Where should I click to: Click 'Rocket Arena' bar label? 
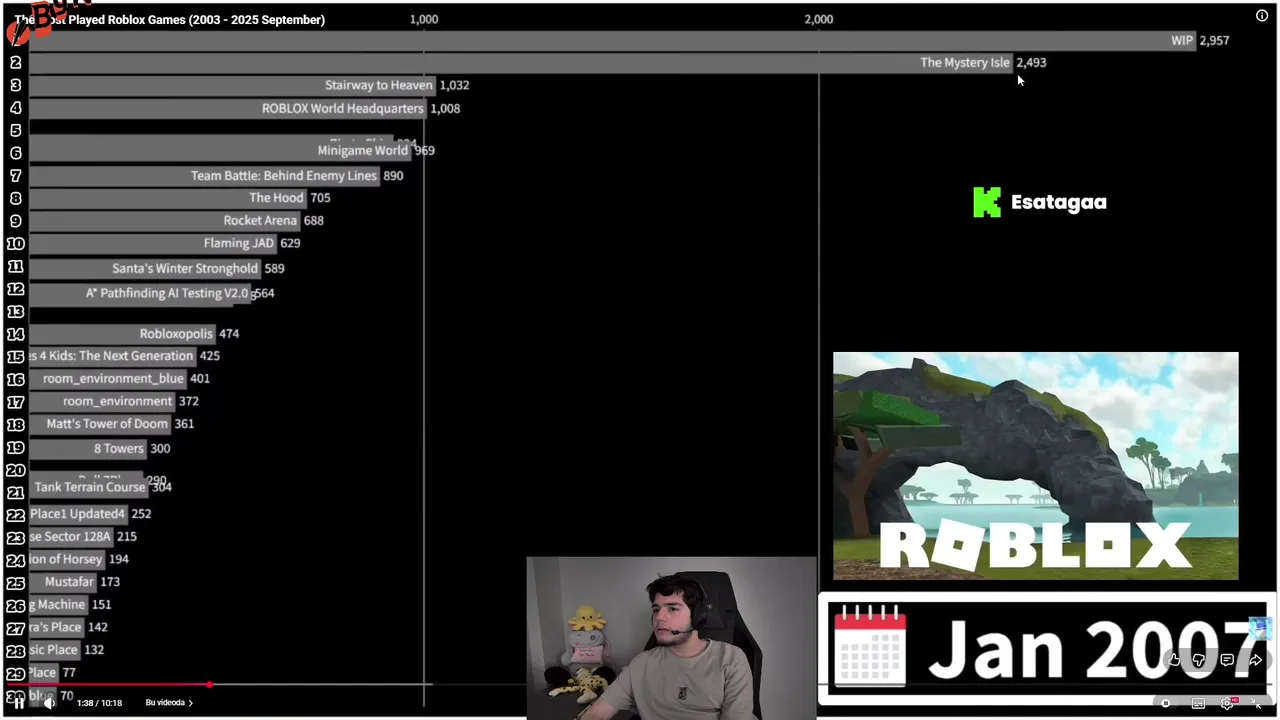pyautogui.click(x=260, y=220)
